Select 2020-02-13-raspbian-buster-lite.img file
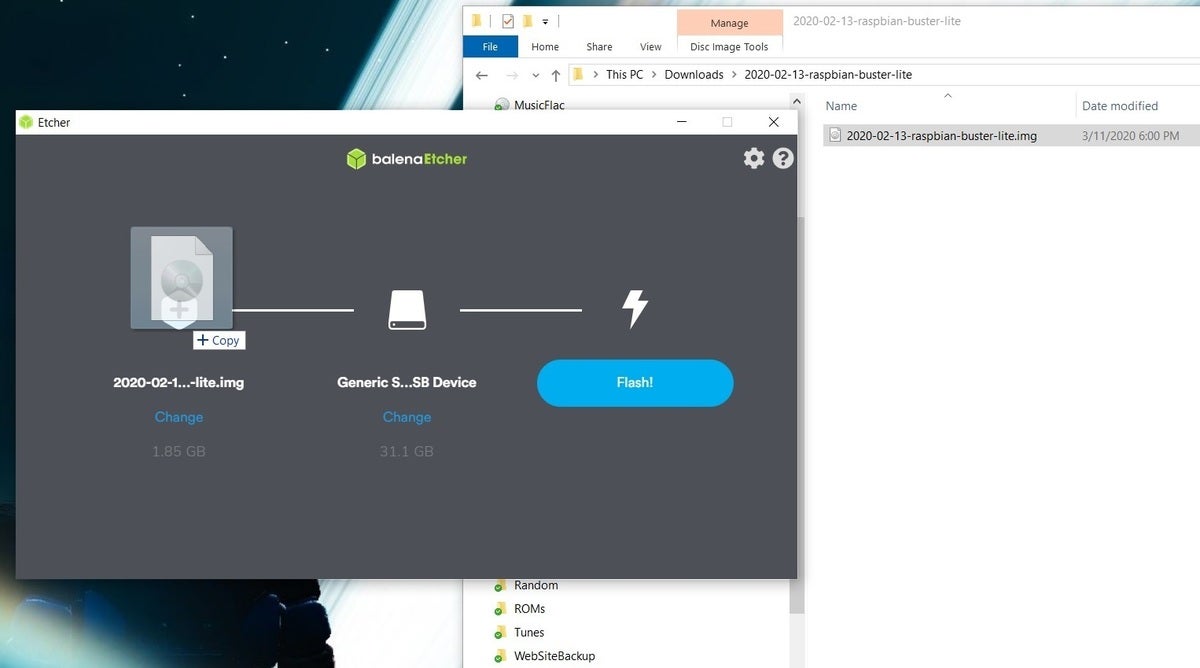Screen dimensions: 1200x668 (941, 135)
